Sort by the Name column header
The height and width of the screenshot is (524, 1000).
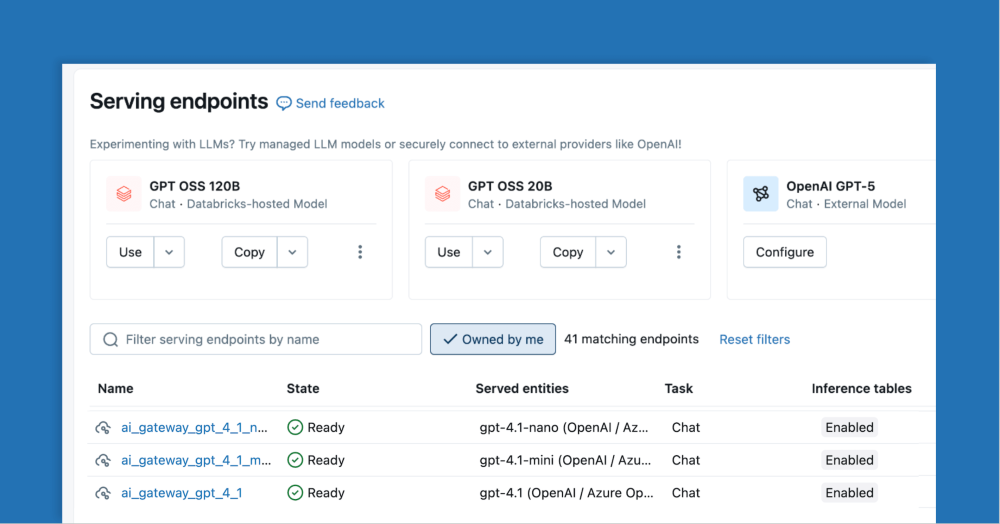pos(116,388)
